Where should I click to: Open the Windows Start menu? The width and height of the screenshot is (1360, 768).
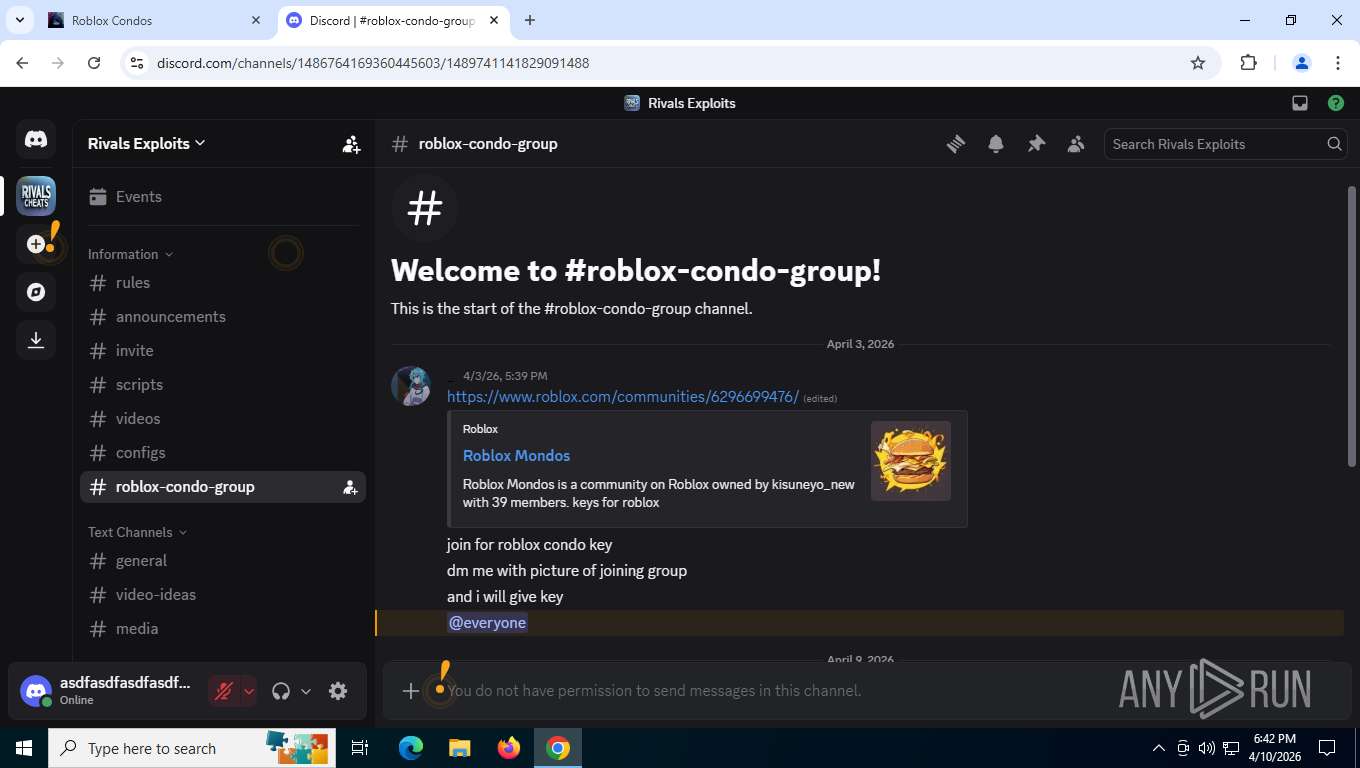click(23, 748)
